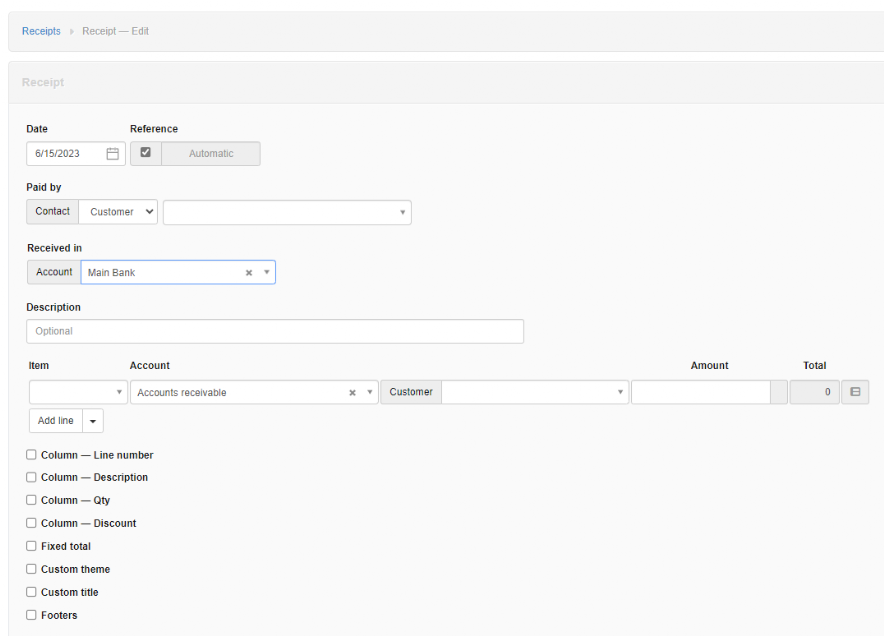This screenshot has width=884, height=636.
Task: Enable the Custom theme checkbox
Action: coord(31,569)
